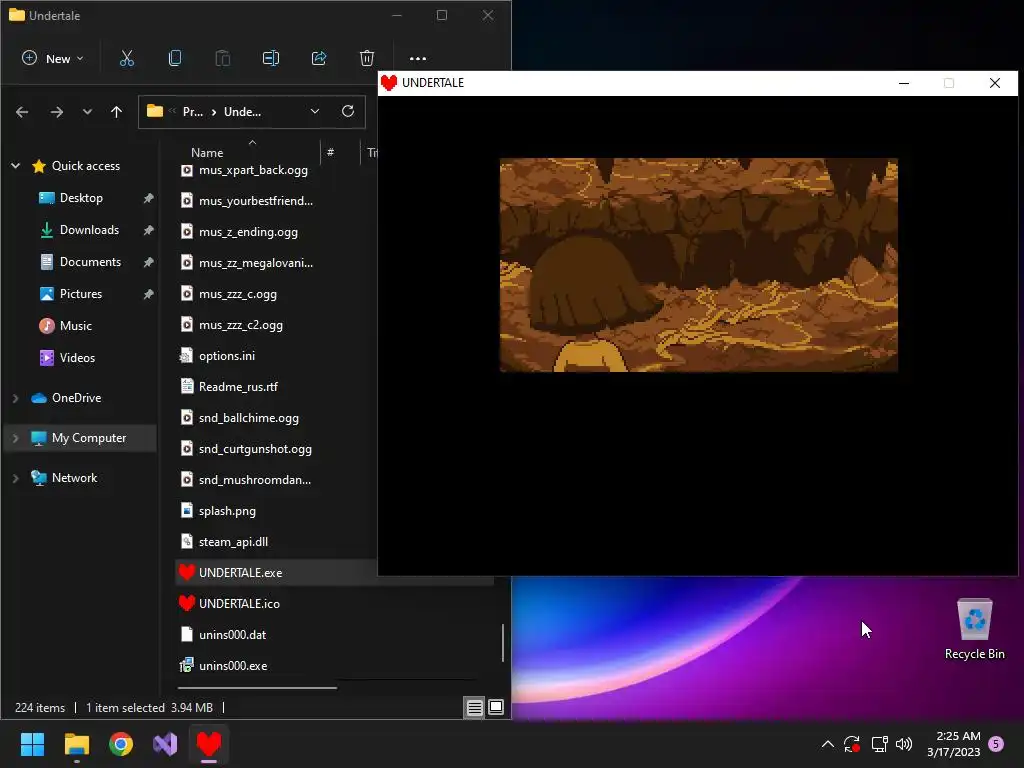Open recent locations chevron dropdown
This screenshot has height=768, width=1024.
pyautogui.click(x=87, y=112)
